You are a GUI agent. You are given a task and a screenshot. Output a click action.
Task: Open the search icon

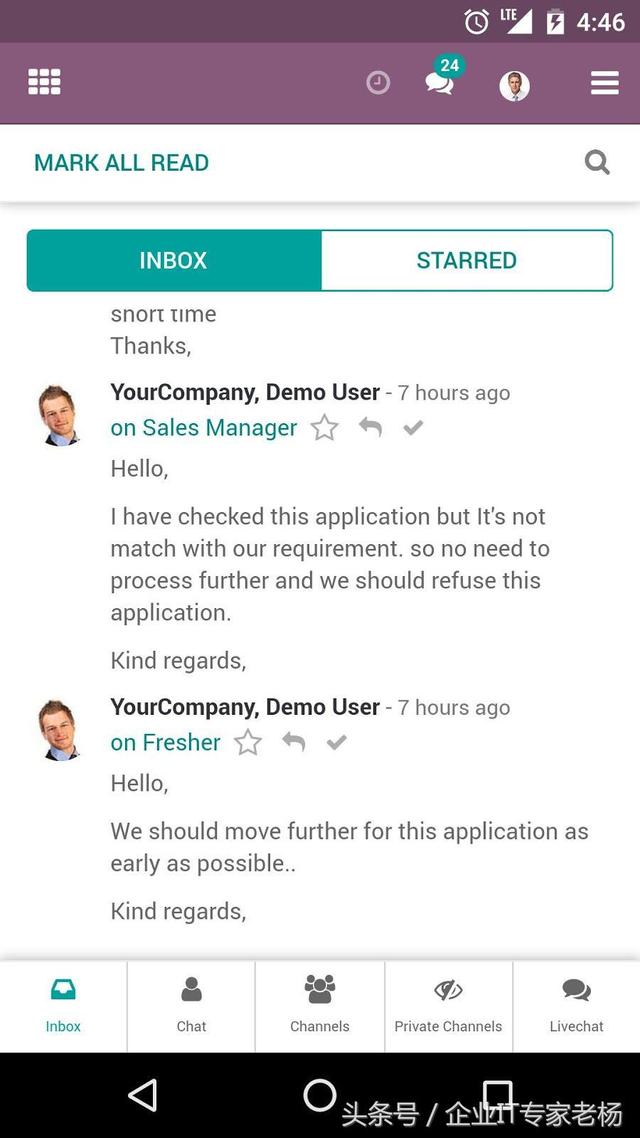597,162
